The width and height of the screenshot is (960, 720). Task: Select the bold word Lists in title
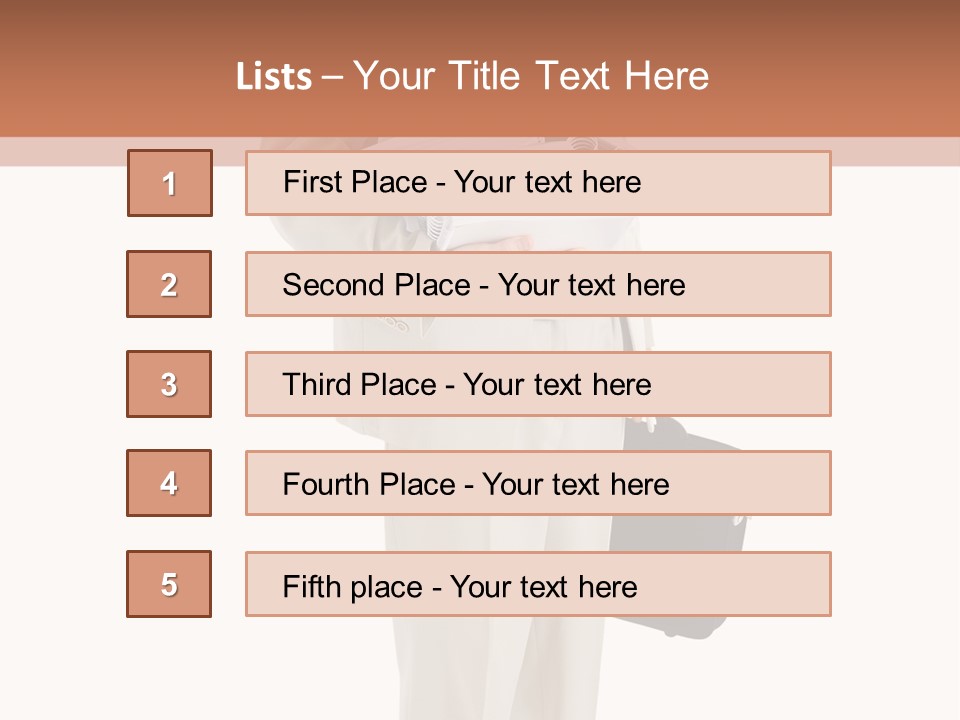tap(274, 77)
